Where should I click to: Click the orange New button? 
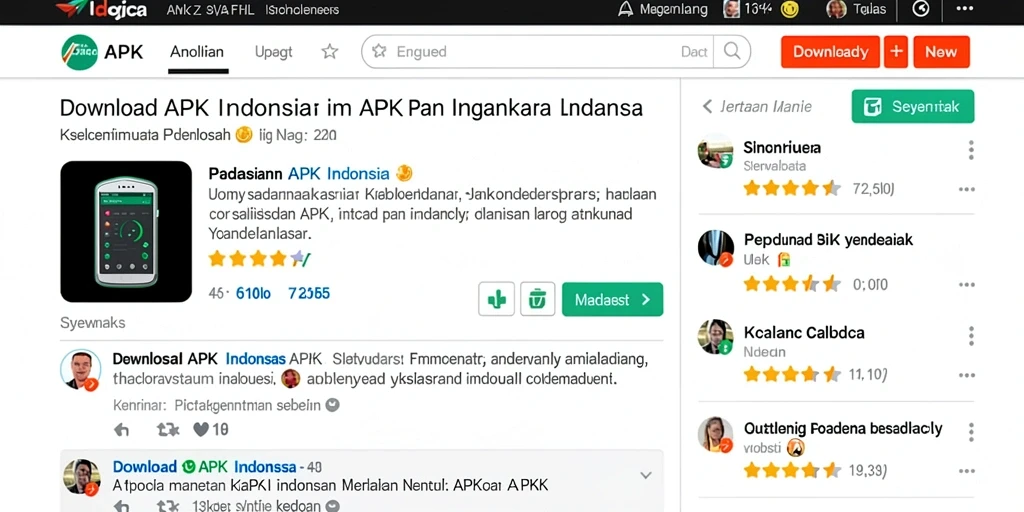coord(941,52)
